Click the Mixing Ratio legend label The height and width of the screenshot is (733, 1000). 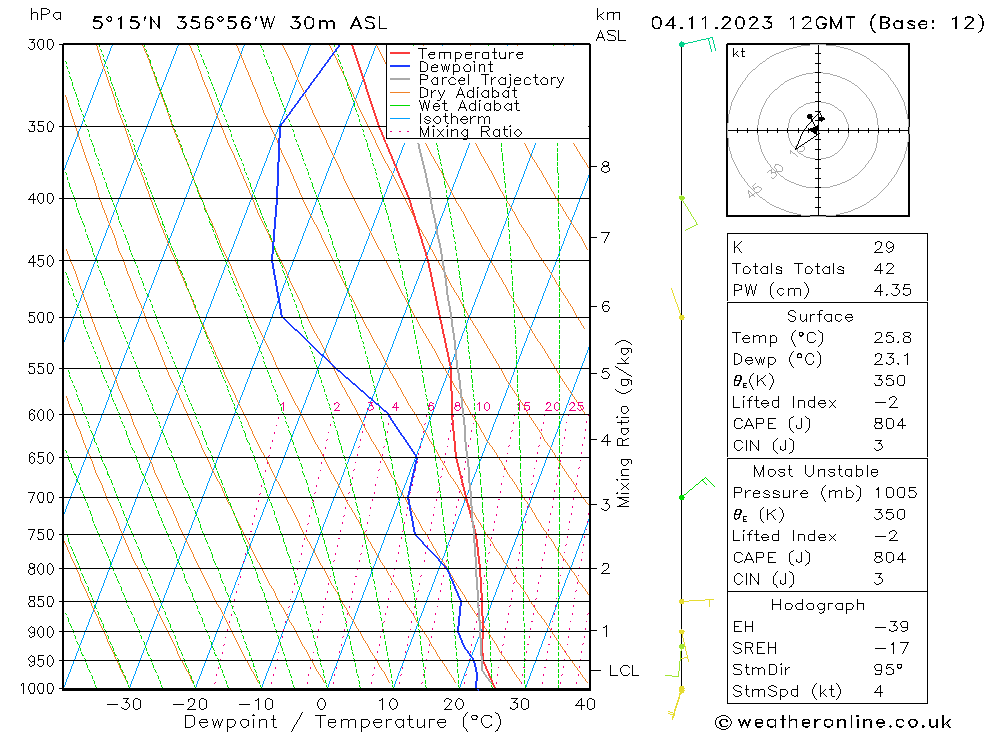tap(471, 132)
